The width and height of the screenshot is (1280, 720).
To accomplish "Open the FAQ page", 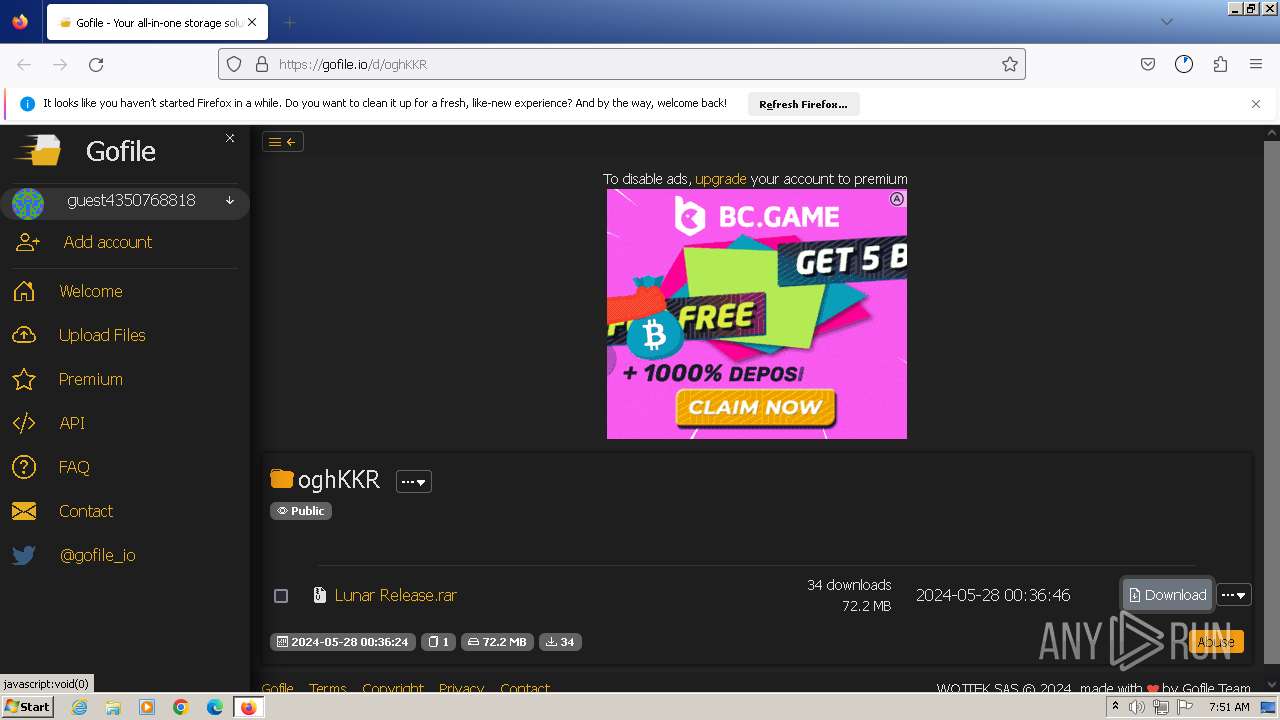I will [74, 467].
